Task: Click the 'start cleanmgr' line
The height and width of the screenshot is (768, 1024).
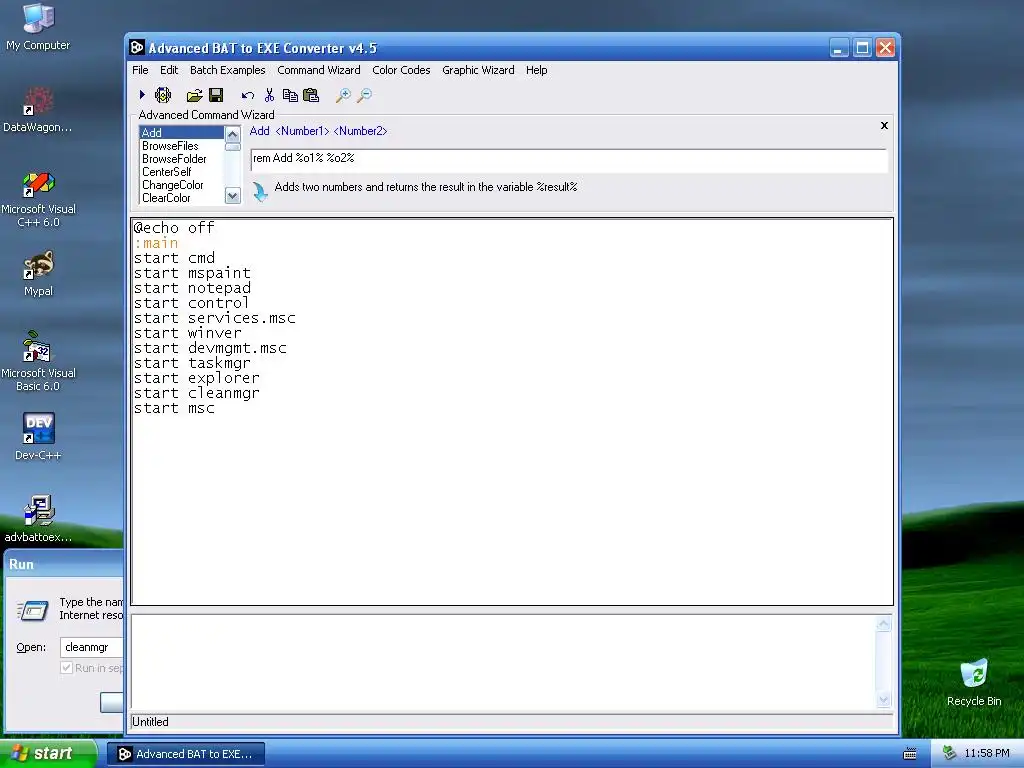Action: tap(197, 393)
